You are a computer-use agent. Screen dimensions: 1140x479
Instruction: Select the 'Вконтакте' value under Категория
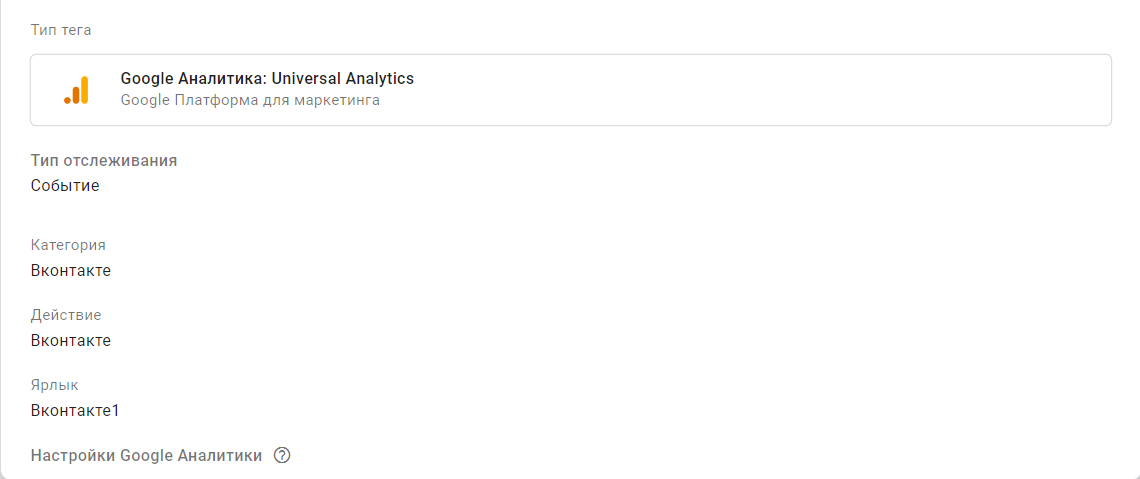pyautogui.click(x=71, y=270)
